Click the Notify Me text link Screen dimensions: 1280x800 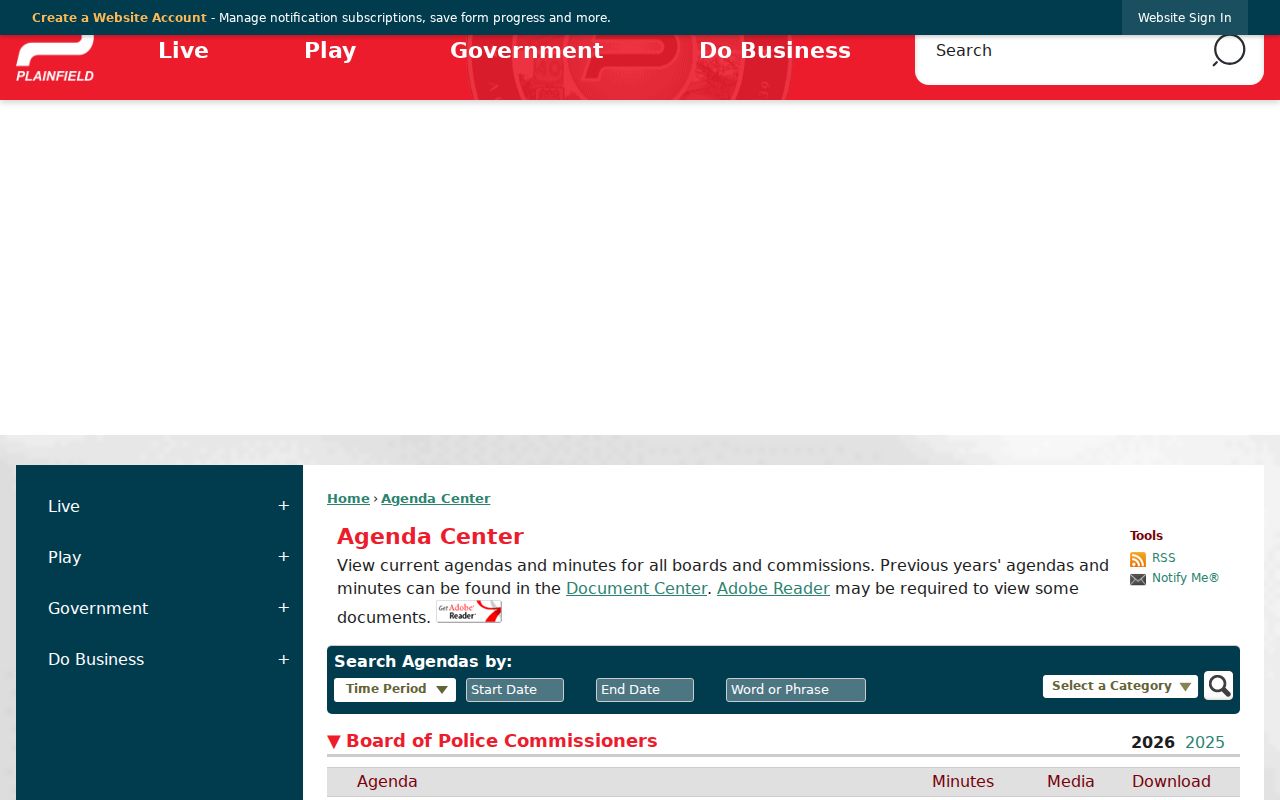[x=1185, y=578]
